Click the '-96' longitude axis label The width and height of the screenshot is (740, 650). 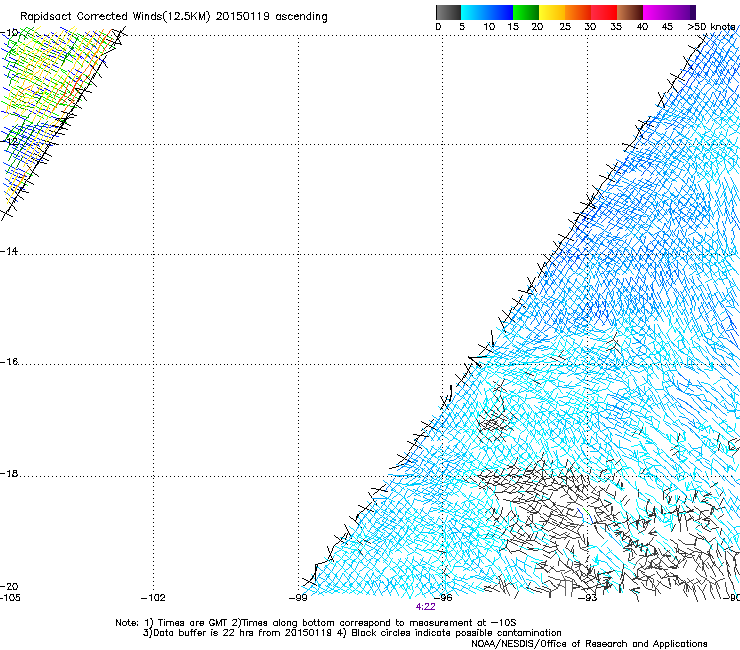443,598
